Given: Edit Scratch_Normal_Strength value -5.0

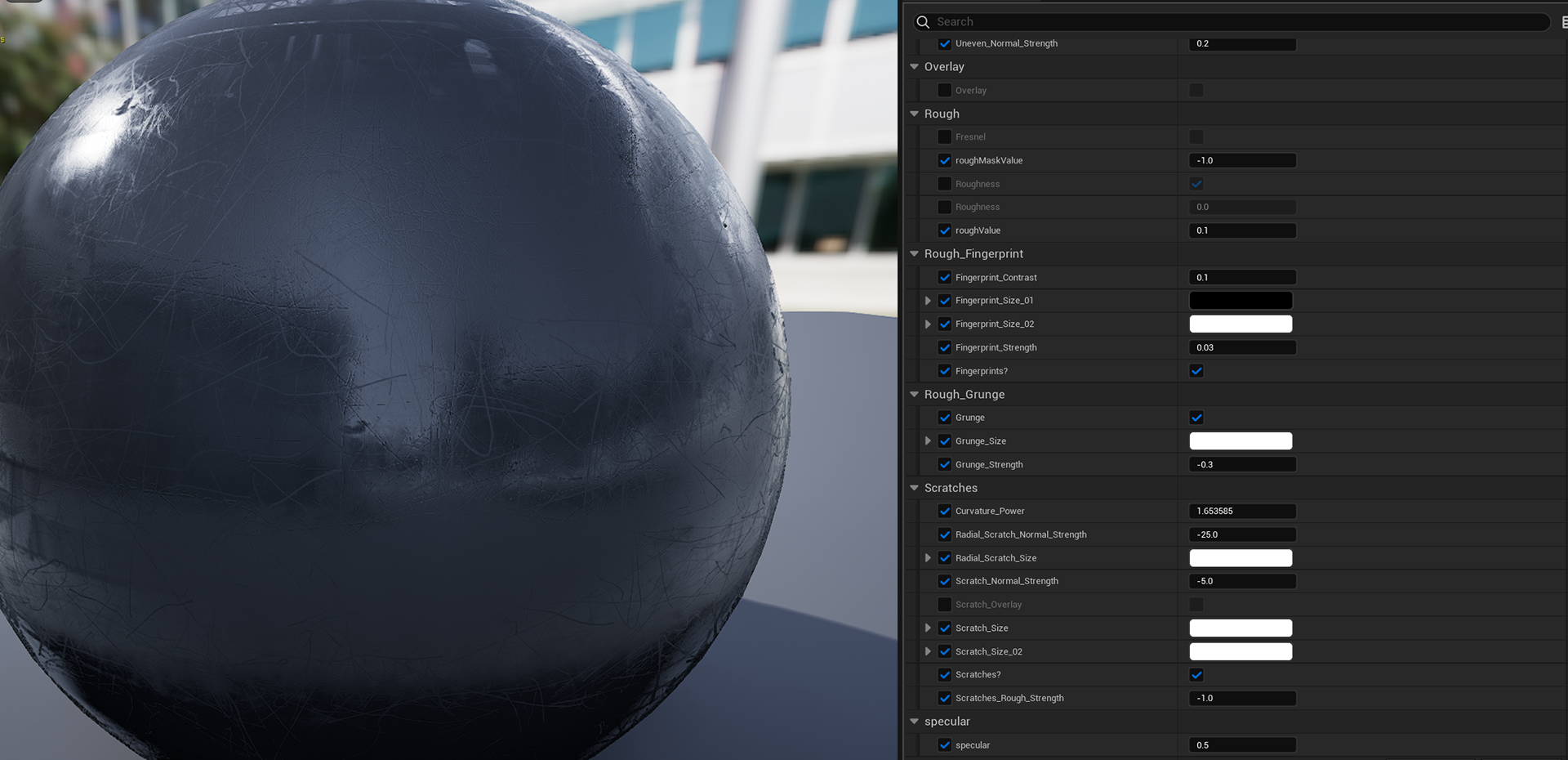Looking at the screenshot, I should [1242, 581].
